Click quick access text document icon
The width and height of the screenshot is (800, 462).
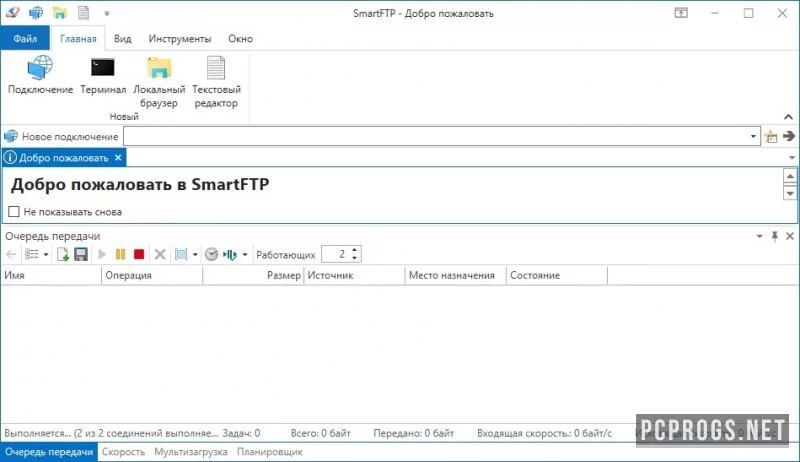pos(83,13)
